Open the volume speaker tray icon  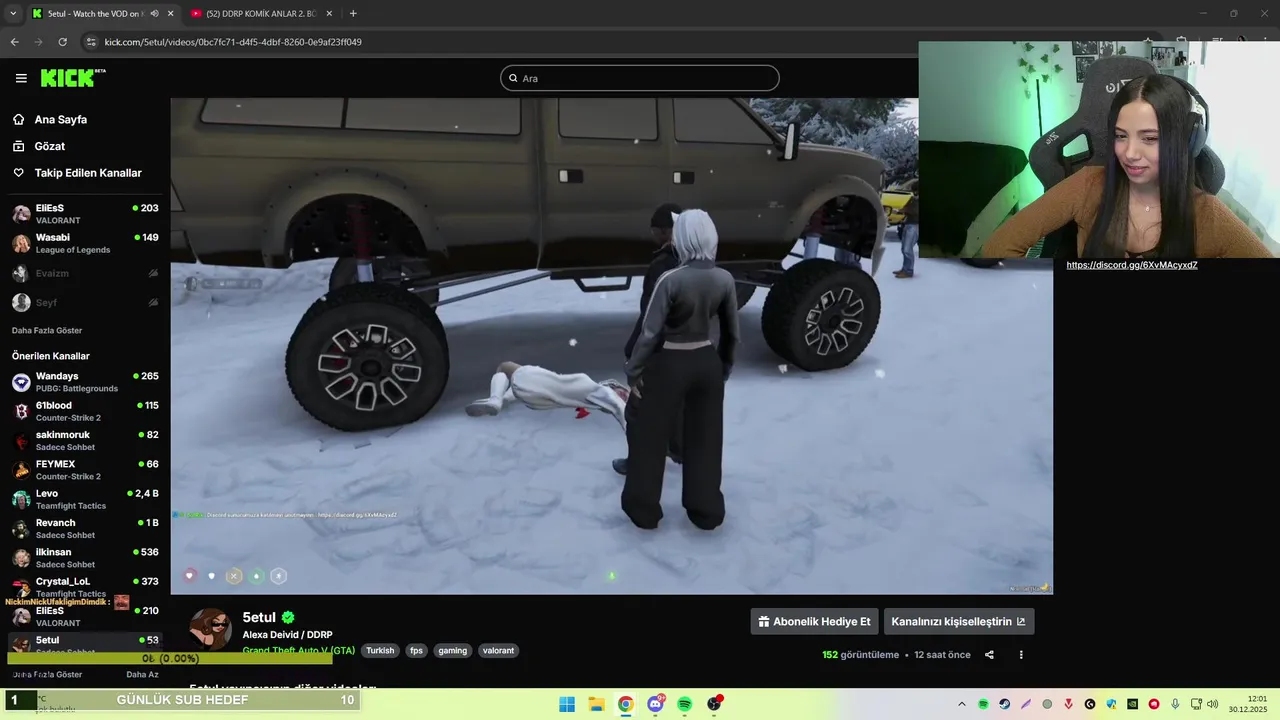click(1210, 704)
